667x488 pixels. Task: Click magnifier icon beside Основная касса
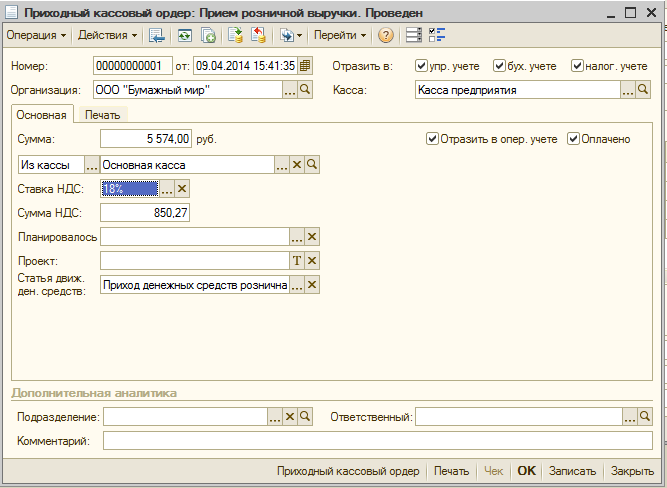(312, 165)
